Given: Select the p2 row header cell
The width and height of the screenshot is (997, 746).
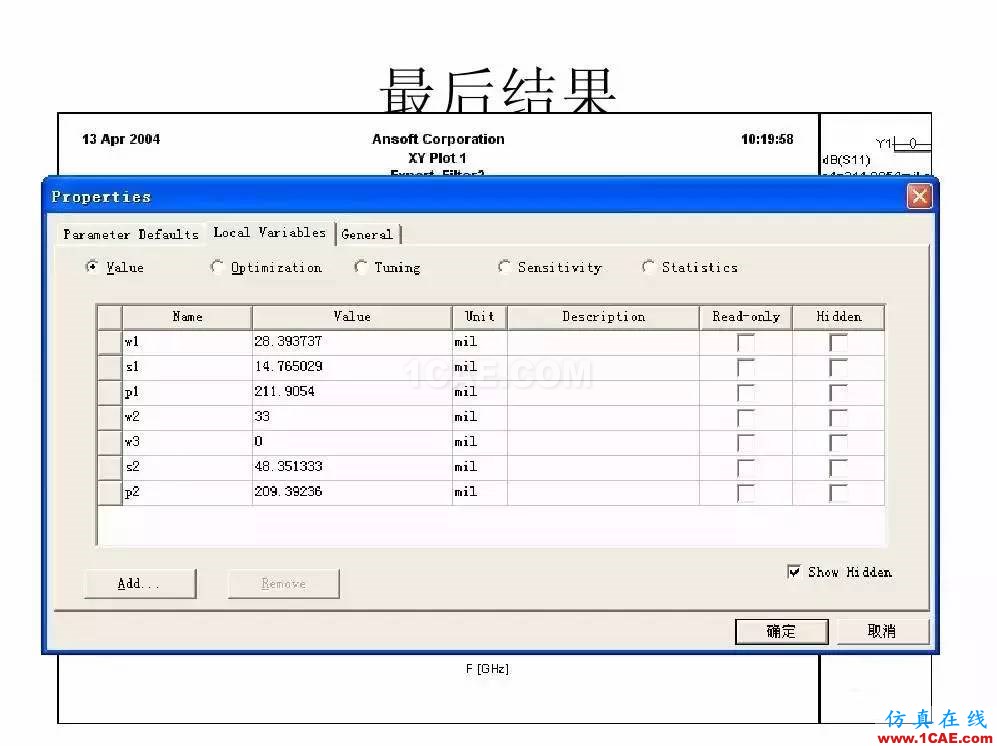Looking at the screenshot, I should pos(109,492).
